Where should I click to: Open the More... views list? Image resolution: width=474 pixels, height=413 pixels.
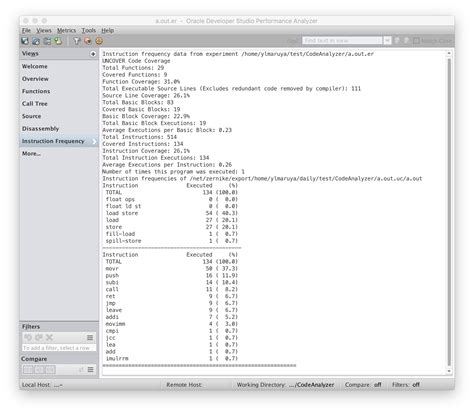pos(59,154)
